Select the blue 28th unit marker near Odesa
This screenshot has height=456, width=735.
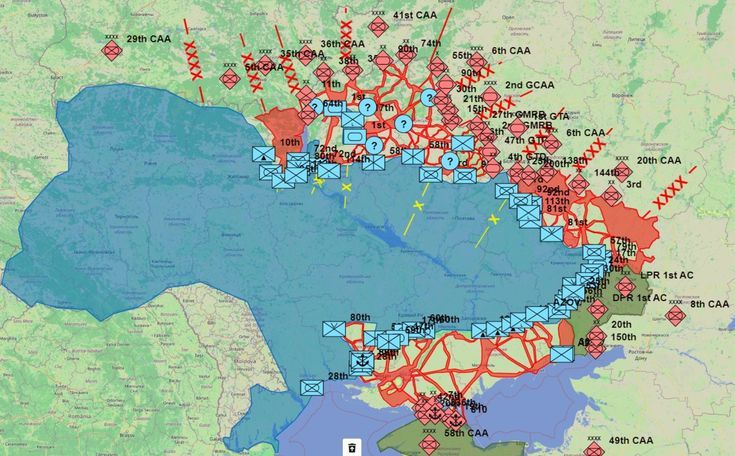pos(312,388)
